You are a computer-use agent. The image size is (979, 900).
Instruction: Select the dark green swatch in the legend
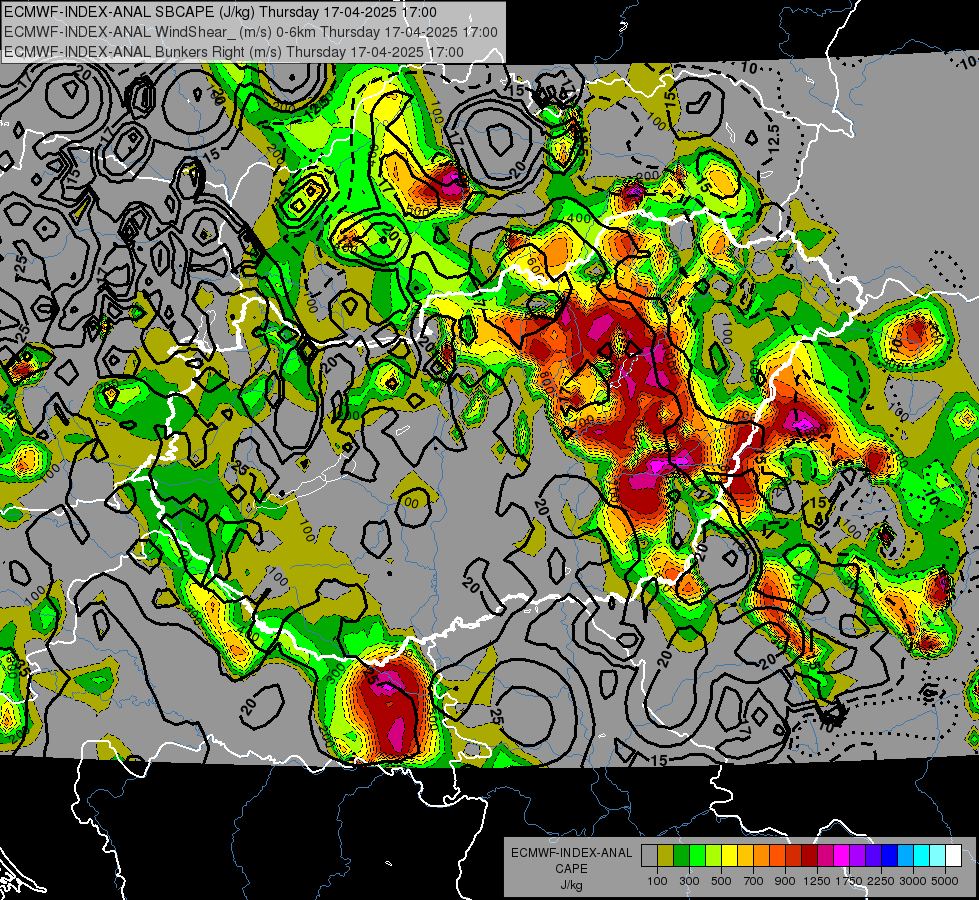click(681, 856)
